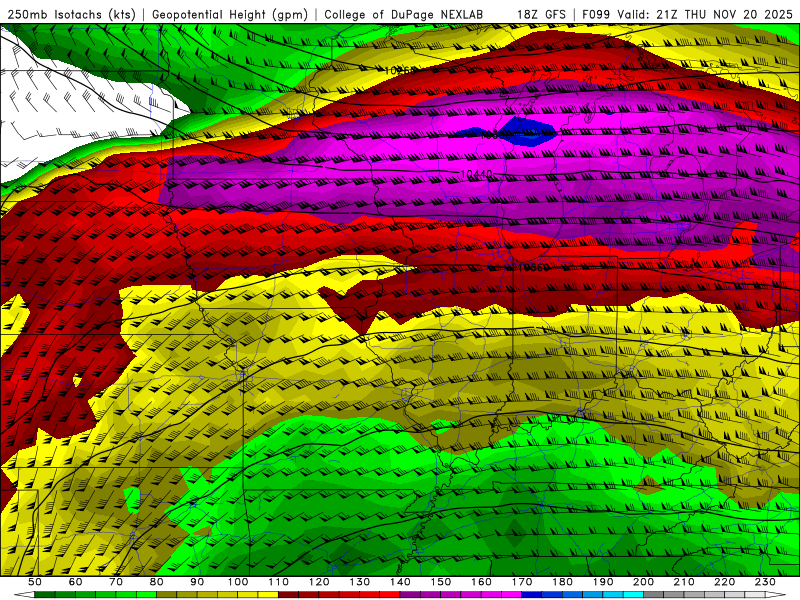Image resolution: width=800 pixels, height=600 pixels.
Task: Click the 80 label on the color scale
Action: tap(157, 582)
